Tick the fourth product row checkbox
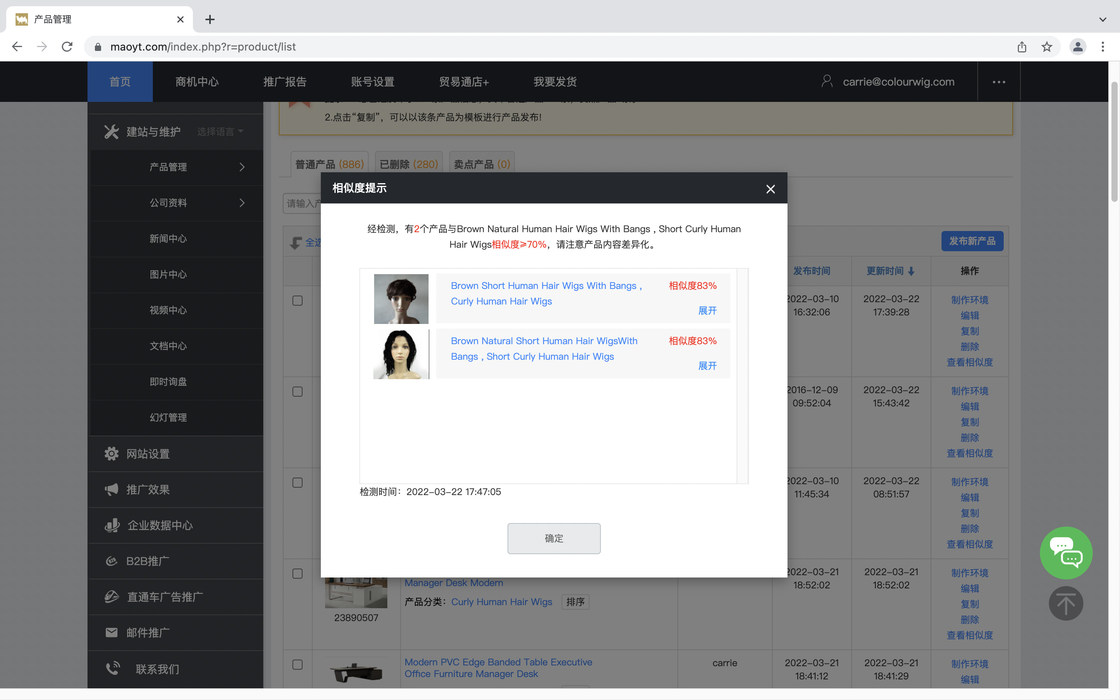1120x700 pixels. tap(297, 573)
